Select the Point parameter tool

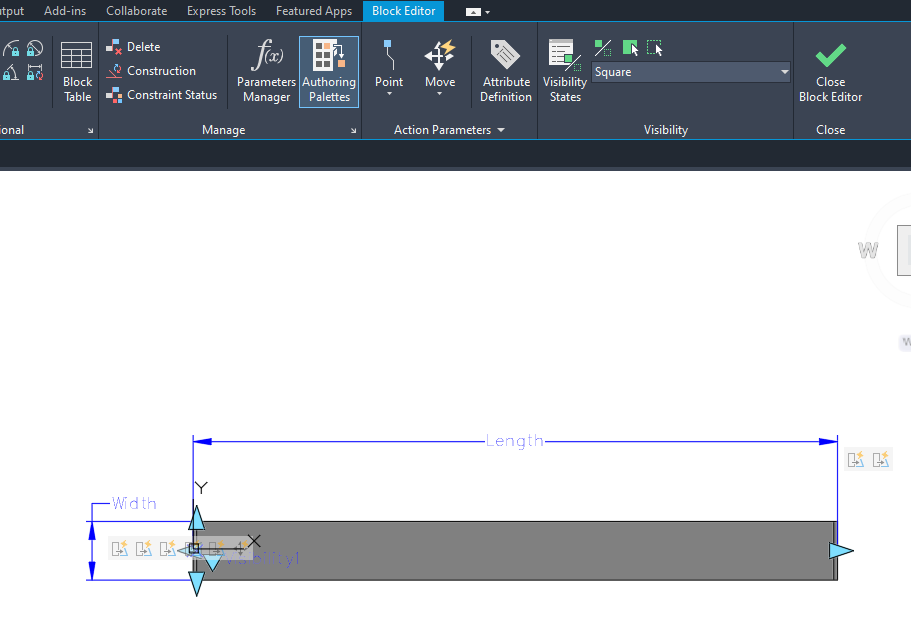pyautogui.click(x=389, y=60)
